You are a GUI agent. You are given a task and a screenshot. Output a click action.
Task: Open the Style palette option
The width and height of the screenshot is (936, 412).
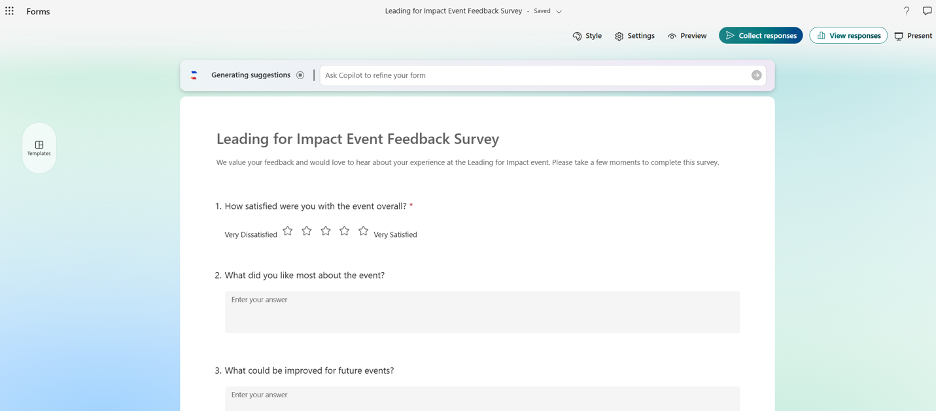(x=587, y=36)
